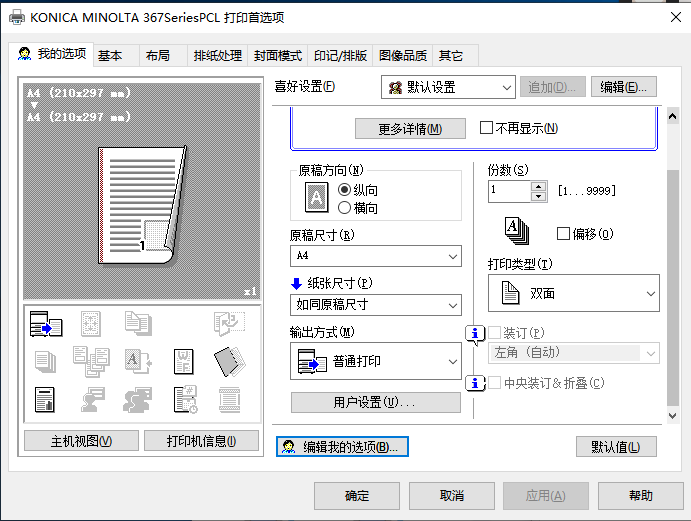This screenshot has height=521, width=691.
Task: Click the 追加(D)... button
Action: [553, 87]
